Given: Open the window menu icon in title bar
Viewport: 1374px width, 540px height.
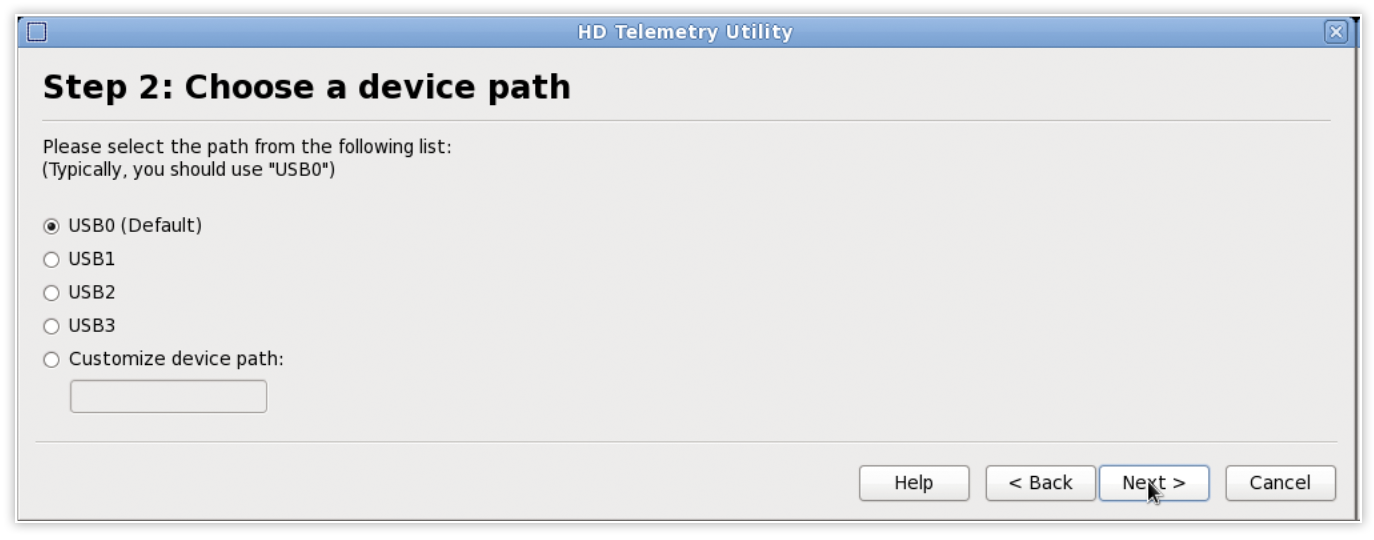Looking at the screenshot, I should click(37, 32).
